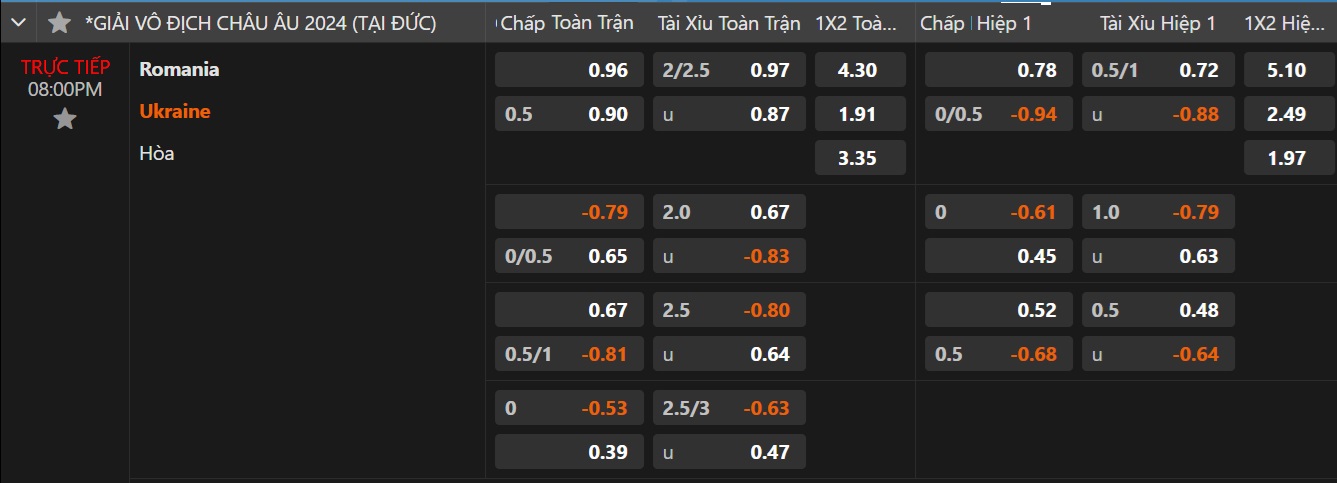1337x483 pixels.
Task: Select the Tài Xỉu Toàn Trận header
Action: coord(728,23)
